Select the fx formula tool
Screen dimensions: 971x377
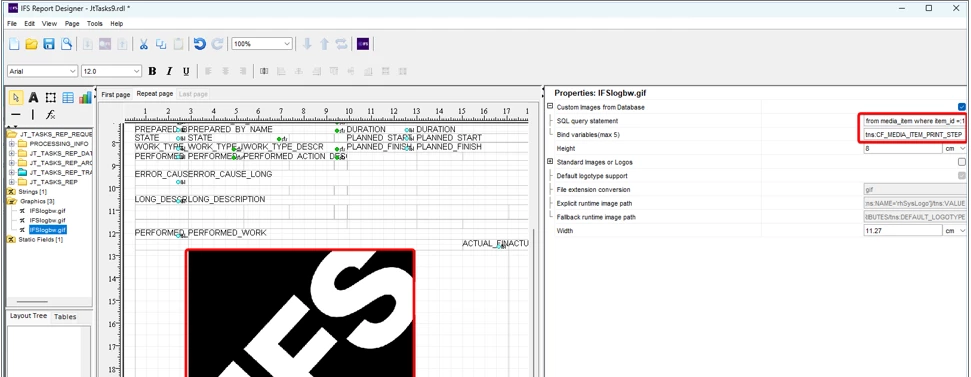point(51,115)
